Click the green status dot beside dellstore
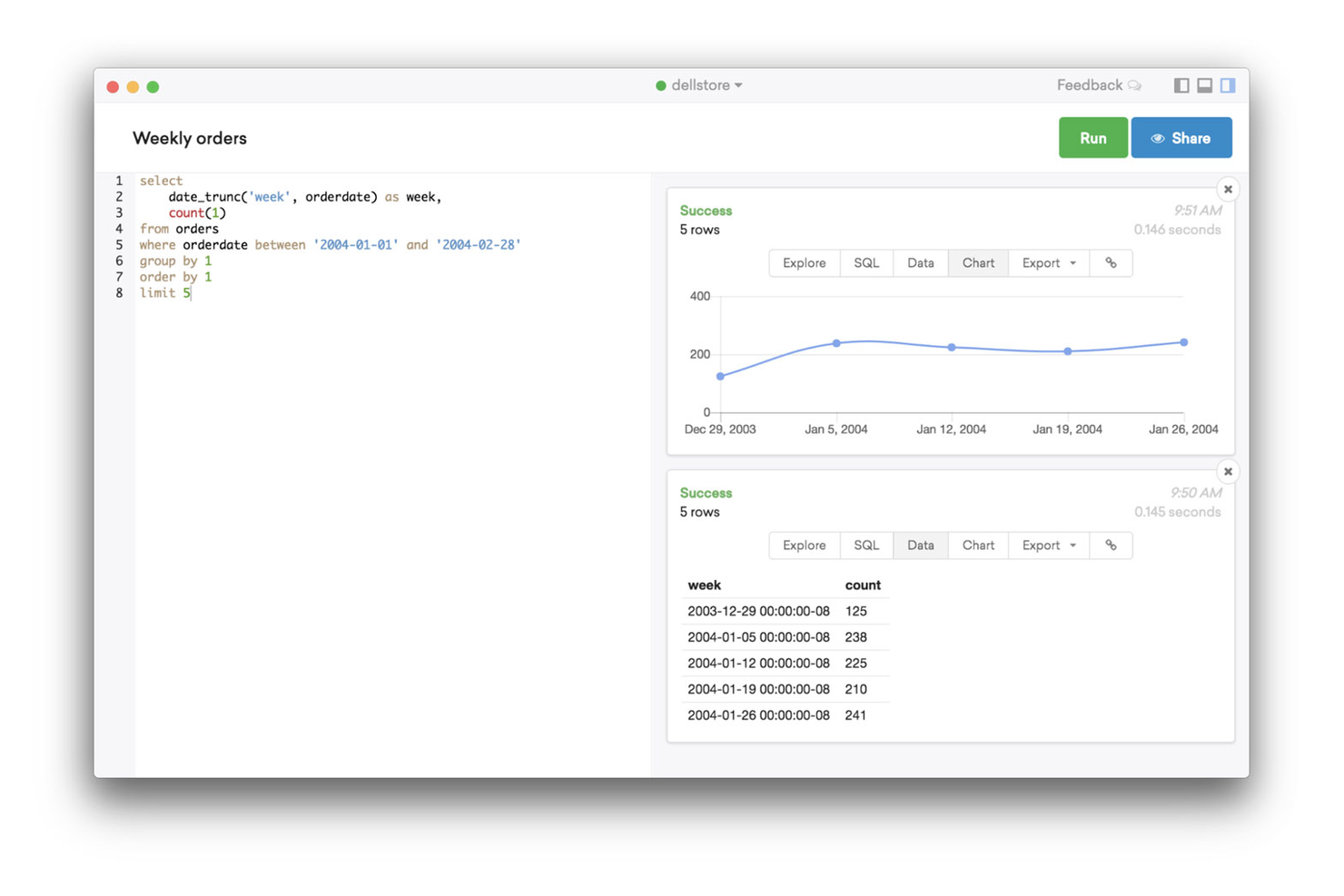 pos(661,84)
